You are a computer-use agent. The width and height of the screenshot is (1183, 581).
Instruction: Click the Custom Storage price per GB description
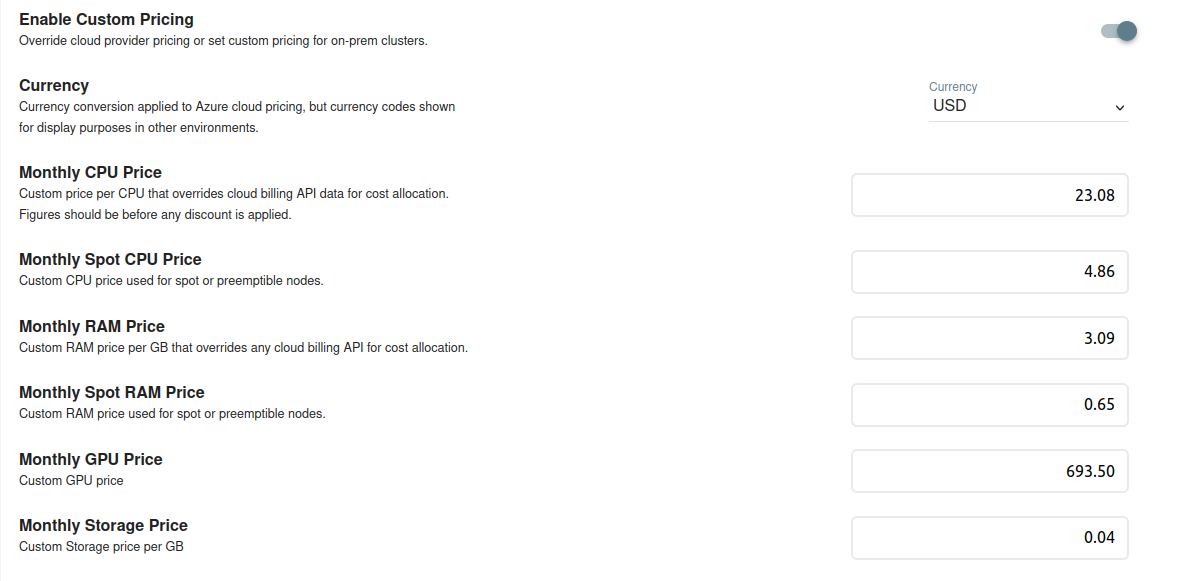[101, 546]
